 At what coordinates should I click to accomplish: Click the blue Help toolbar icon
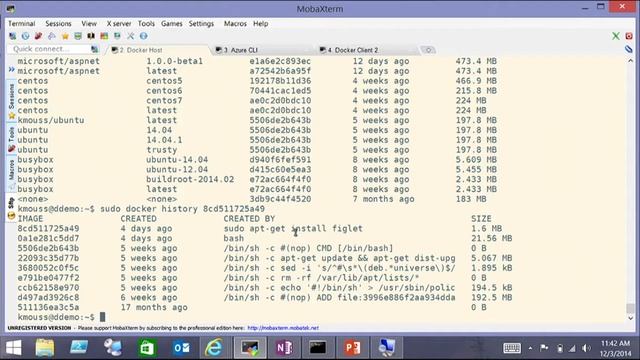tap(143, 36)
